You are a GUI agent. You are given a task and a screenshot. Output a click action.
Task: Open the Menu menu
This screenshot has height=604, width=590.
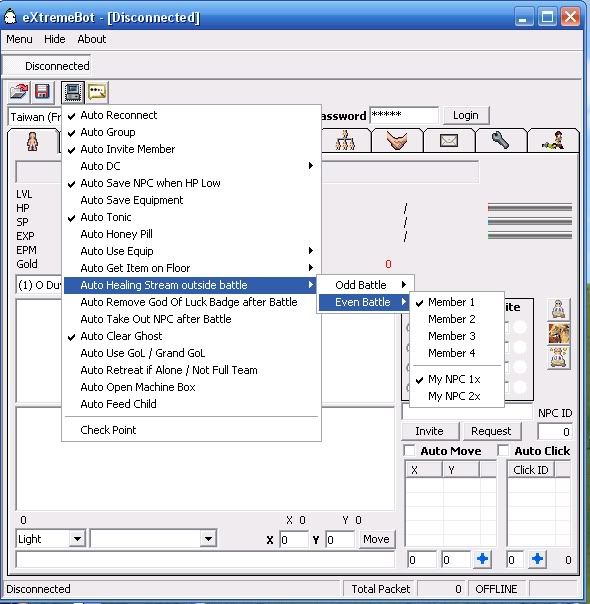point(19,39)
